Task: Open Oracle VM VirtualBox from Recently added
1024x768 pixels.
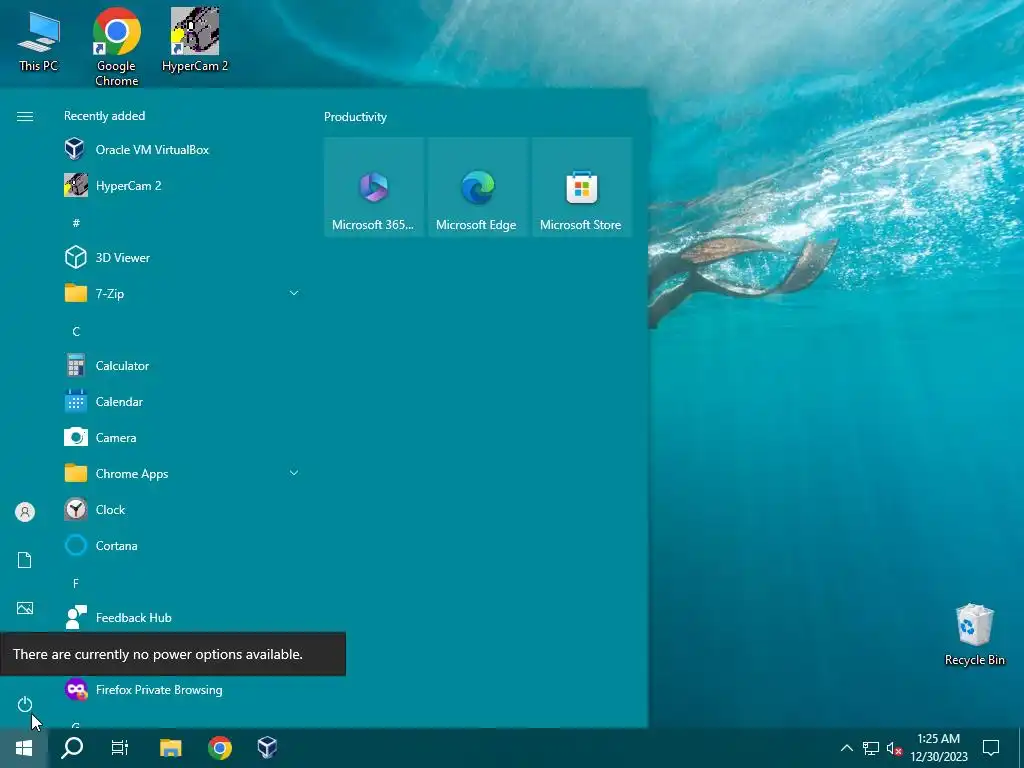Action: tap(182, 150)
